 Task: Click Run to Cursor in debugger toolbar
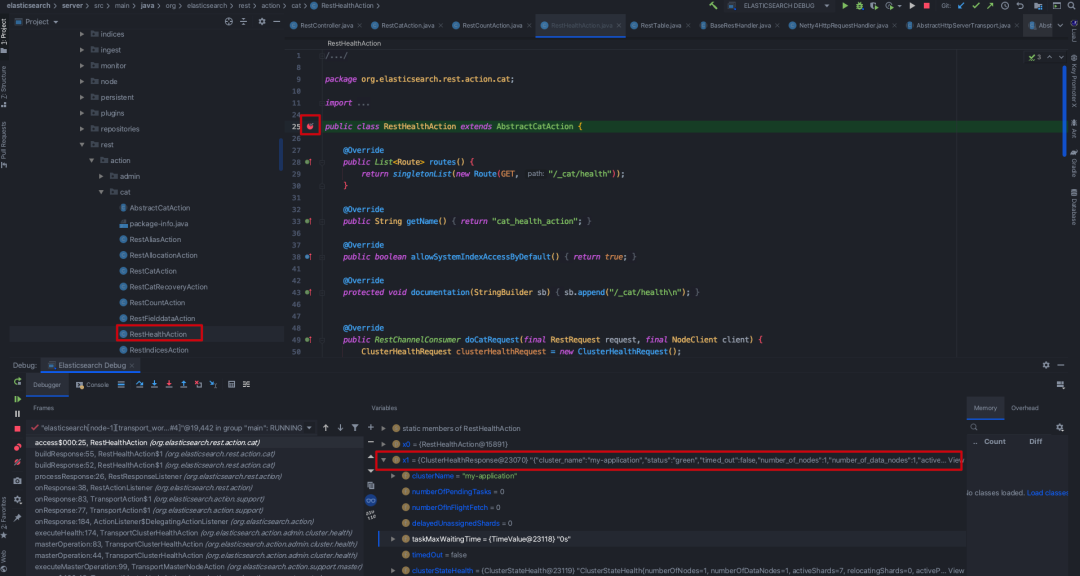tap(213, 384)
